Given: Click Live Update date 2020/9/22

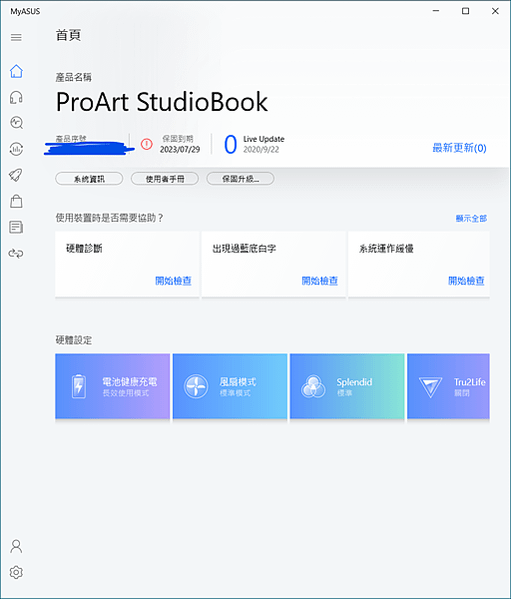Looking at the screenshot, I should coord(261,150).
